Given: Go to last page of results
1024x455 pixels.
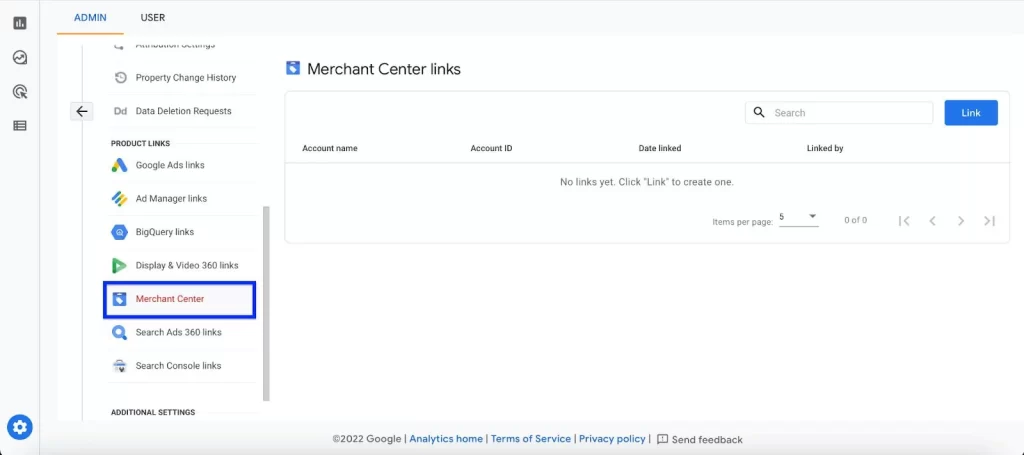Looking at the screenshot, I should [989, 221].
